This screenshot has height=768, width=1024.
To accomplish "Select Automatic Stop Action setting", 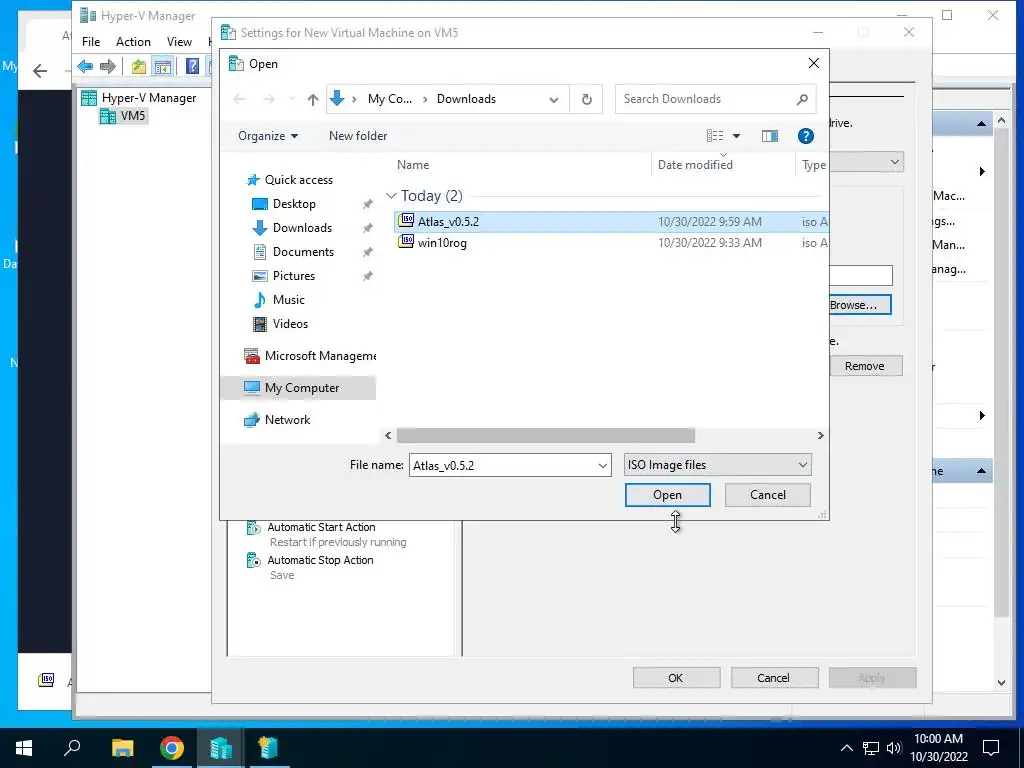I will (x=320, y=560).
